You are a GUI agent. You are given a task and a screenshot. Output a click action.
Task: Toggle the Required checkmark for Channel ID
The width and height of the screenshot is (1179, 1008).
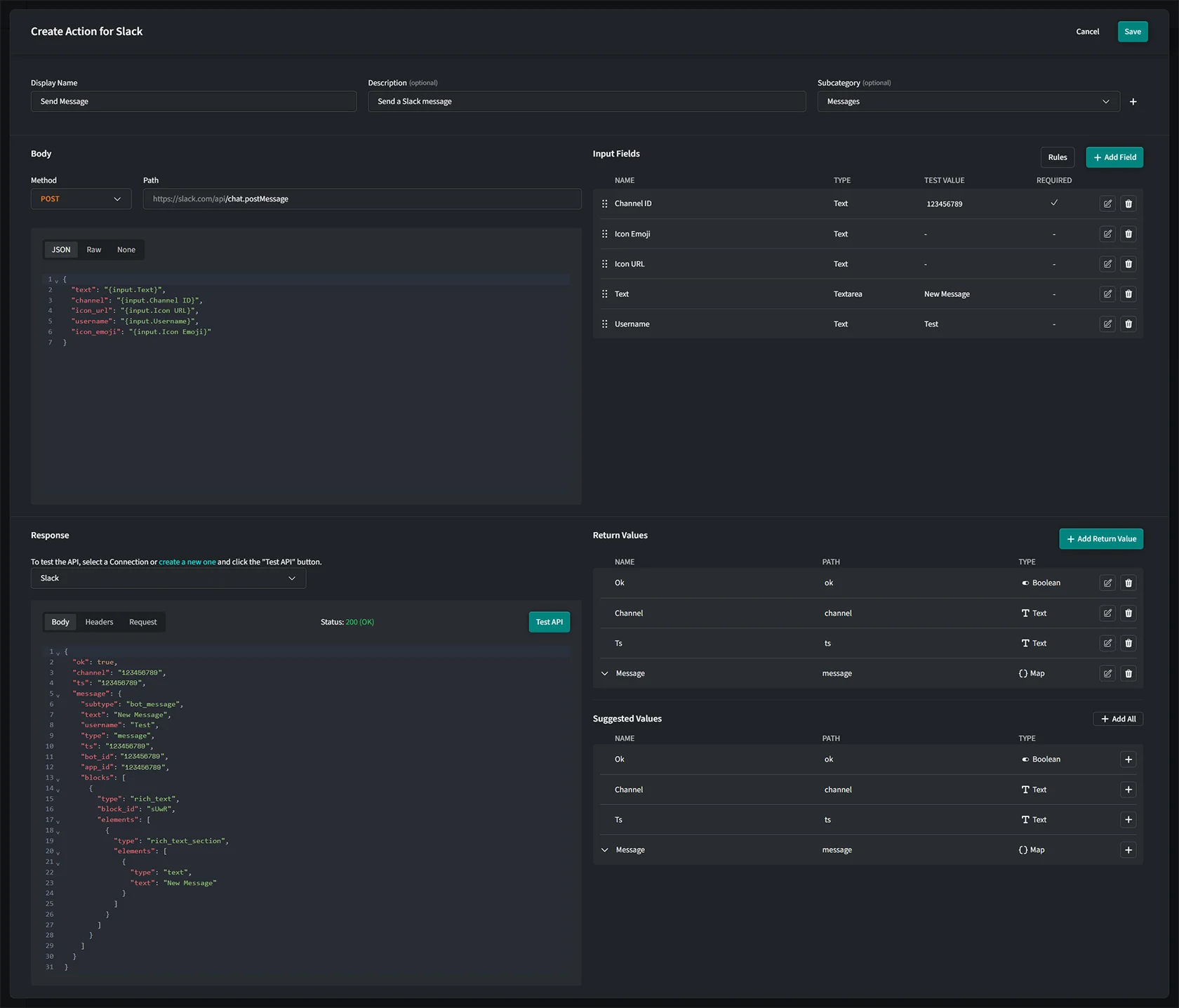(x=1053, y=203)
